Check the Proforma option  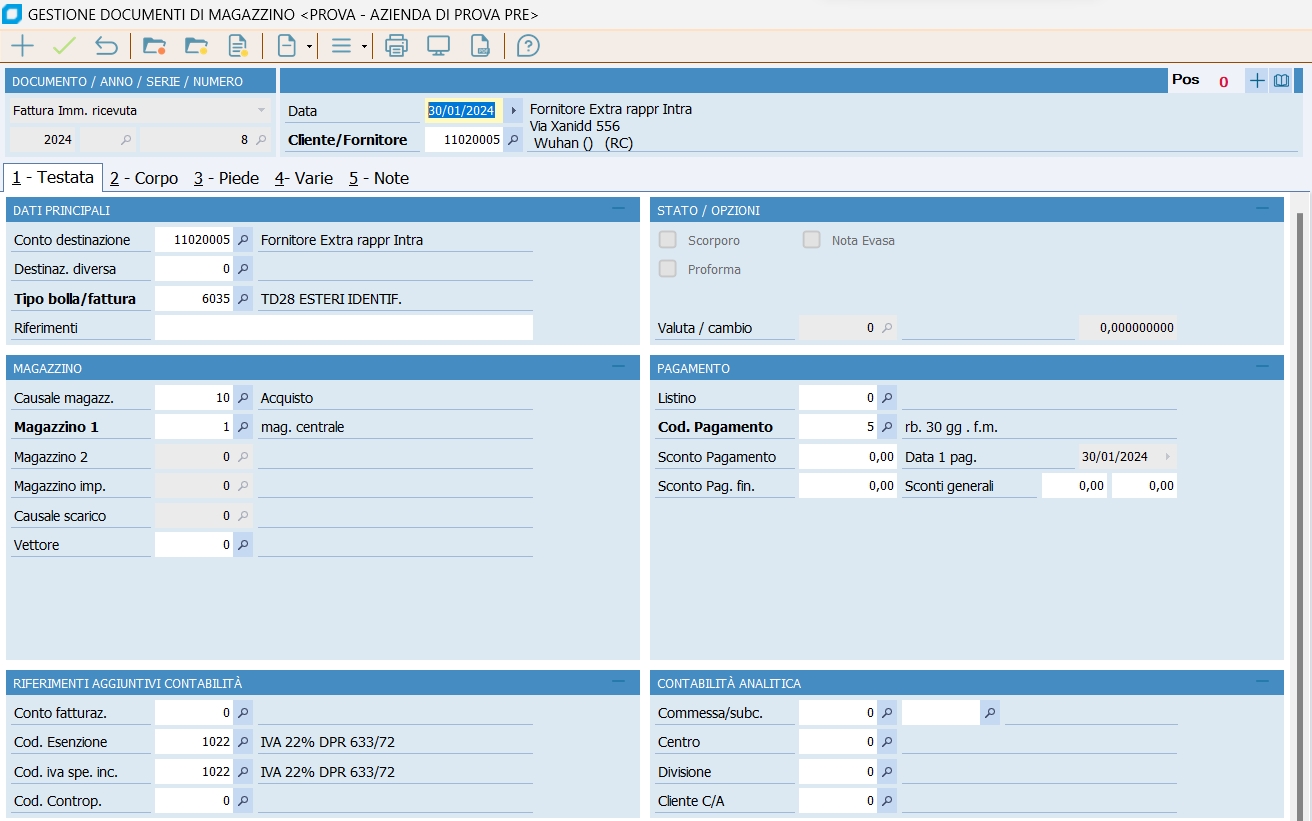[668, 269]
